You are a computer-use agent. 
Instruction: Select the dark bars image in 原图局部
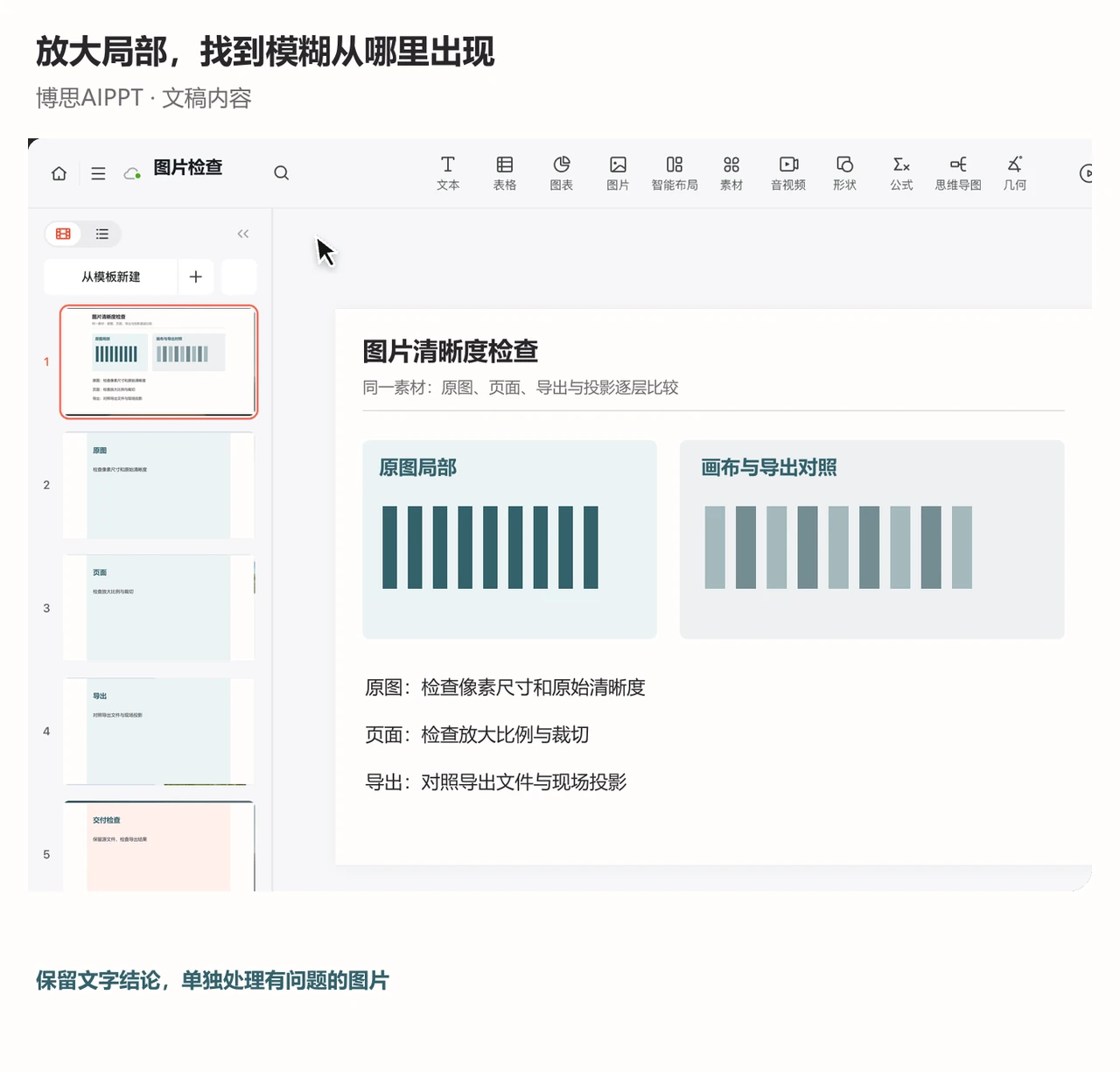click(x=490, y=547)
